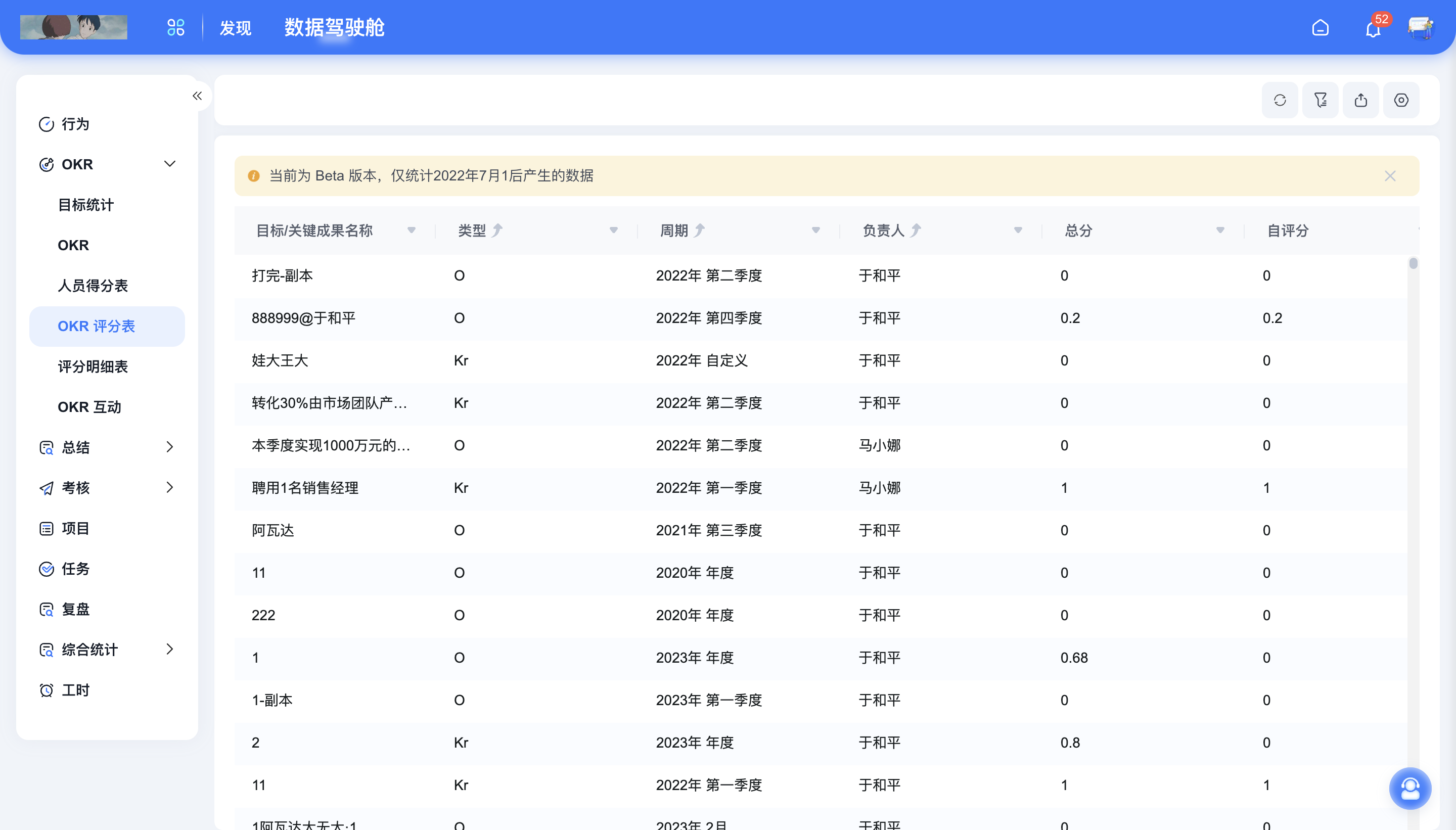This screenshot has width=1456, height=830.
Task: Click the logo image at top left
Action: tap(73, 27)
